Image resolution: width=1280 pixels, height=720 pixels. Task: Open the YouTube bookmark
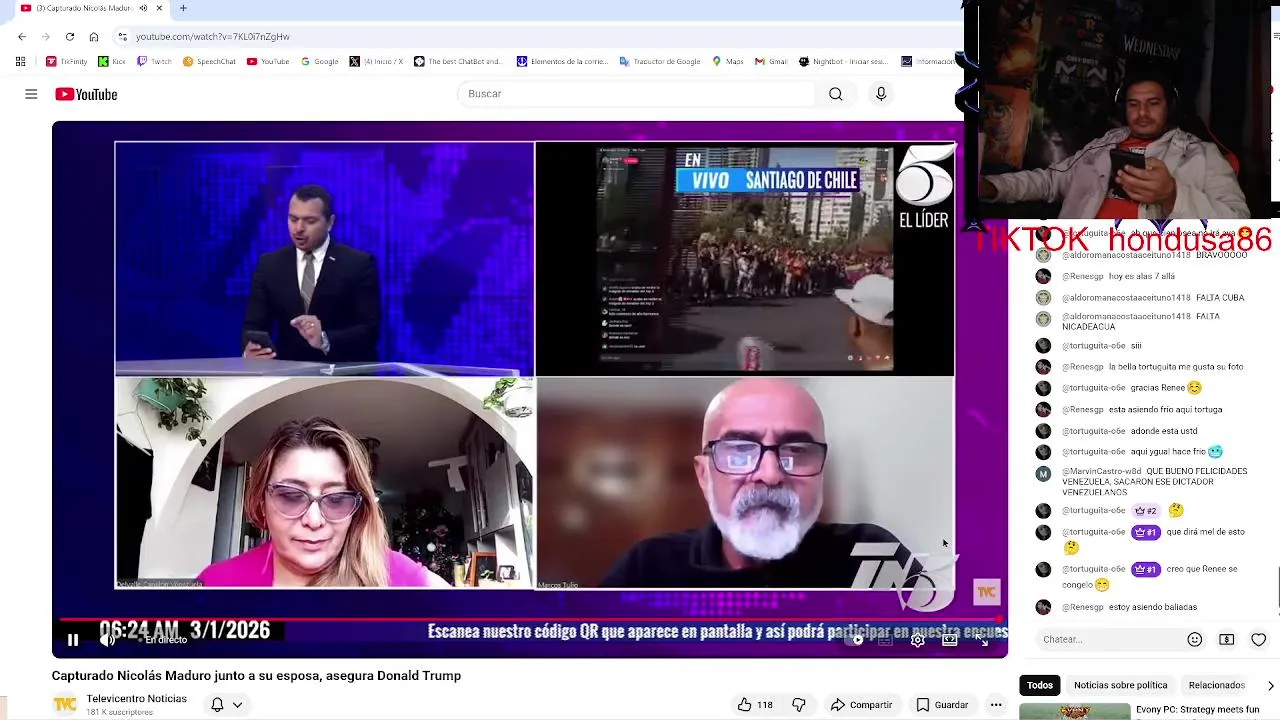(x=268, y=62)
